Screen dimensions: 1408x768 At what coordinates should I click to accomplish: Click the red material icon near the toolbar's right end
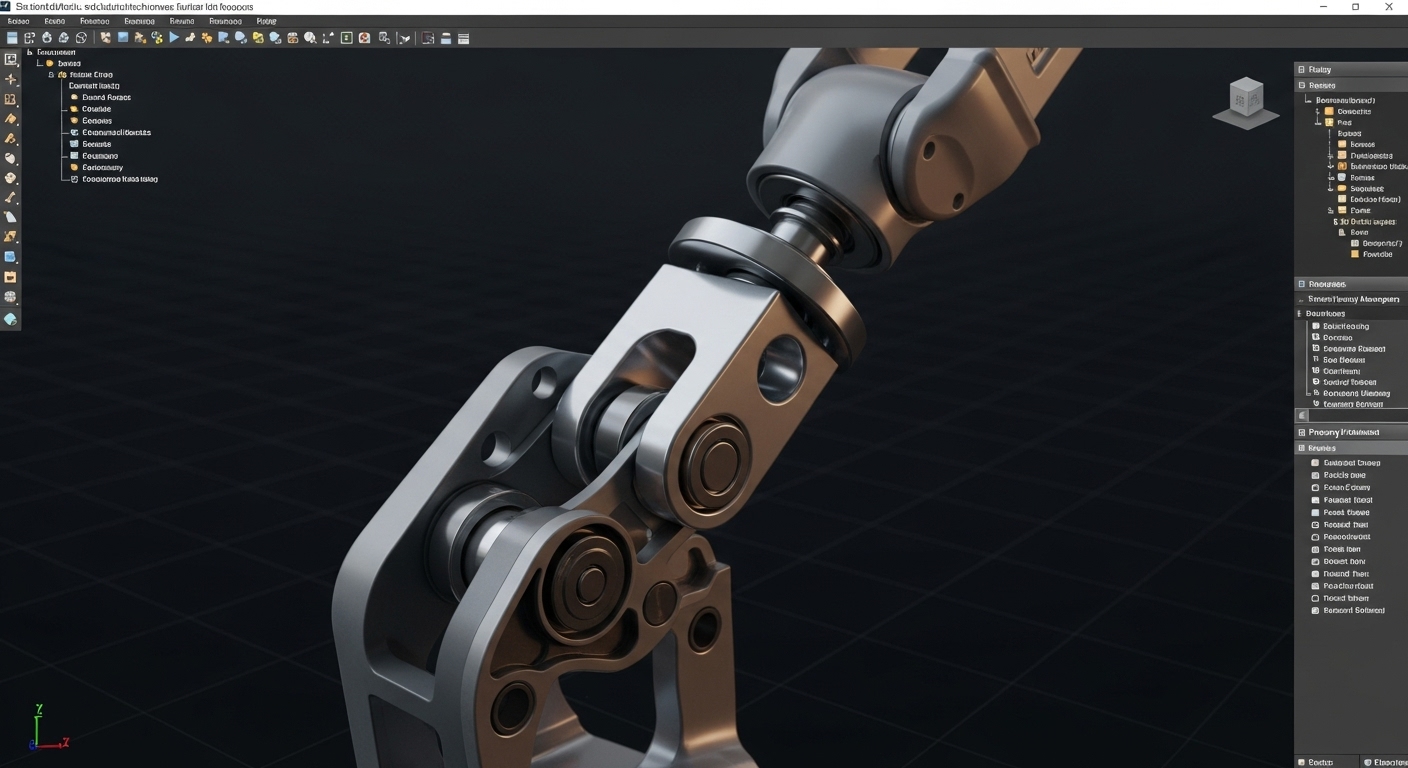(363, 38)
